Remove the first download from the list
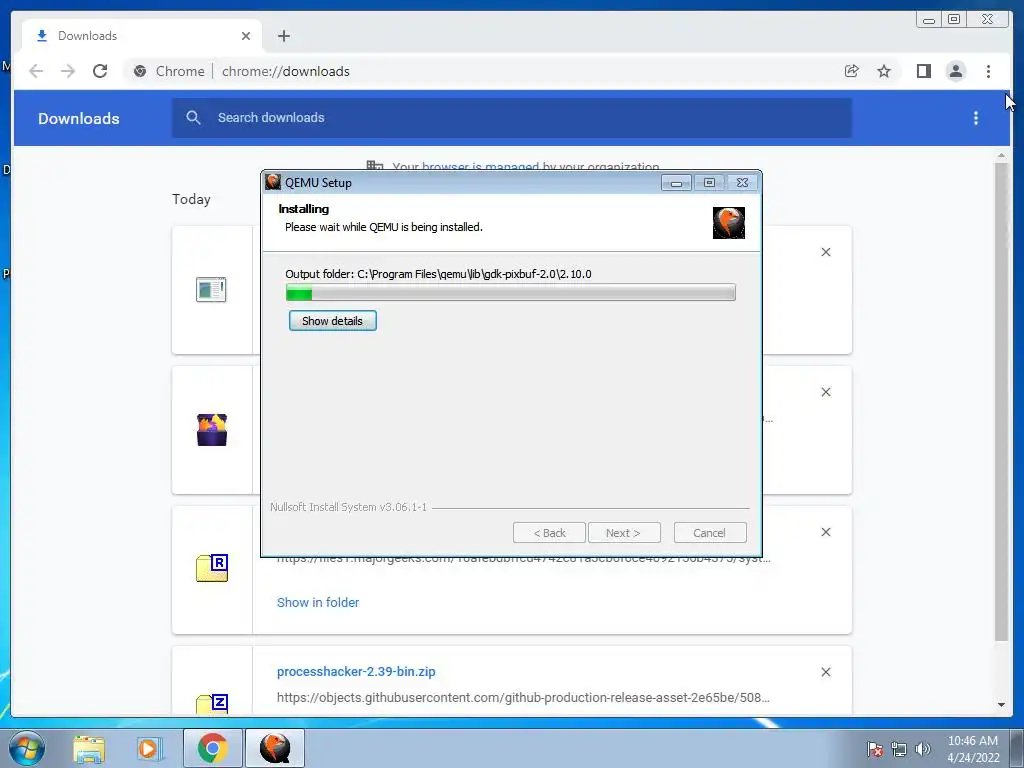The image size is (1024, 768). tap(825, 252)
